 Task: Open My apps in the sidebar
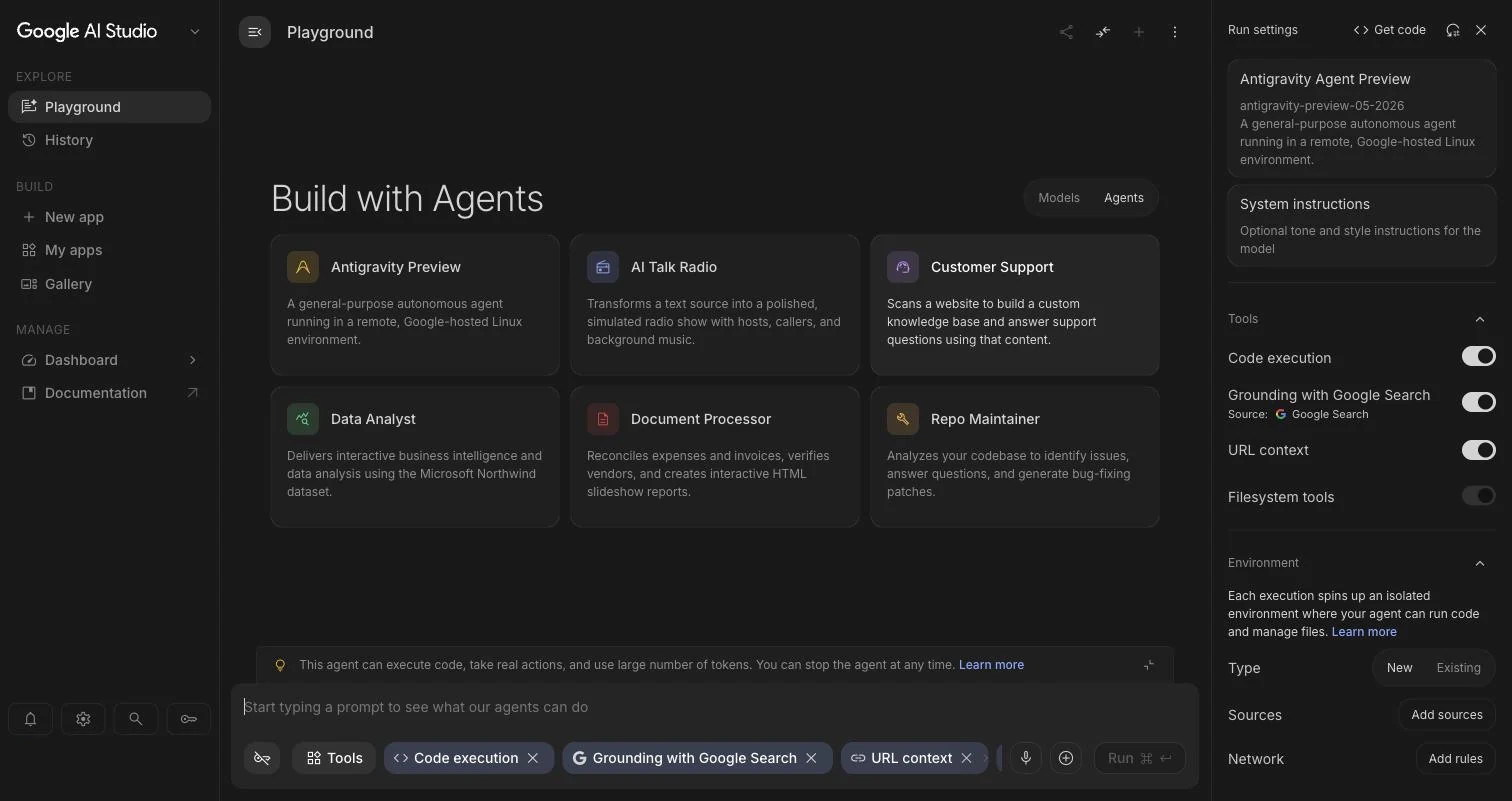tap(109, 250)
